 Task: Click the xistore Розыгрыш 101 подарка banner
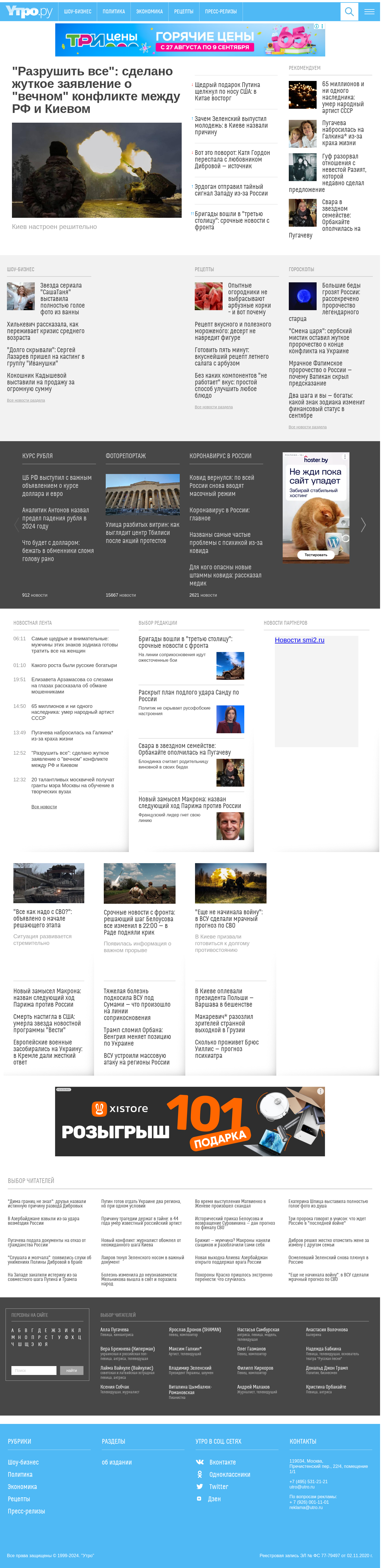tap(190, 1121)
